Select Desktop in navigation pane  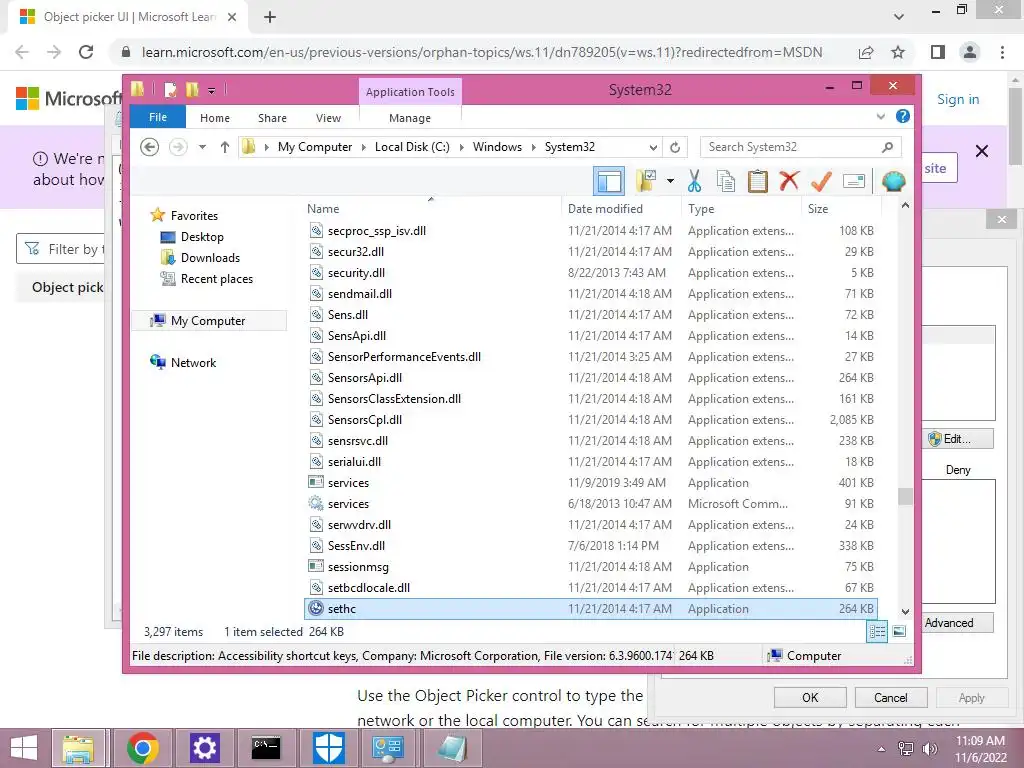point(202,237)
